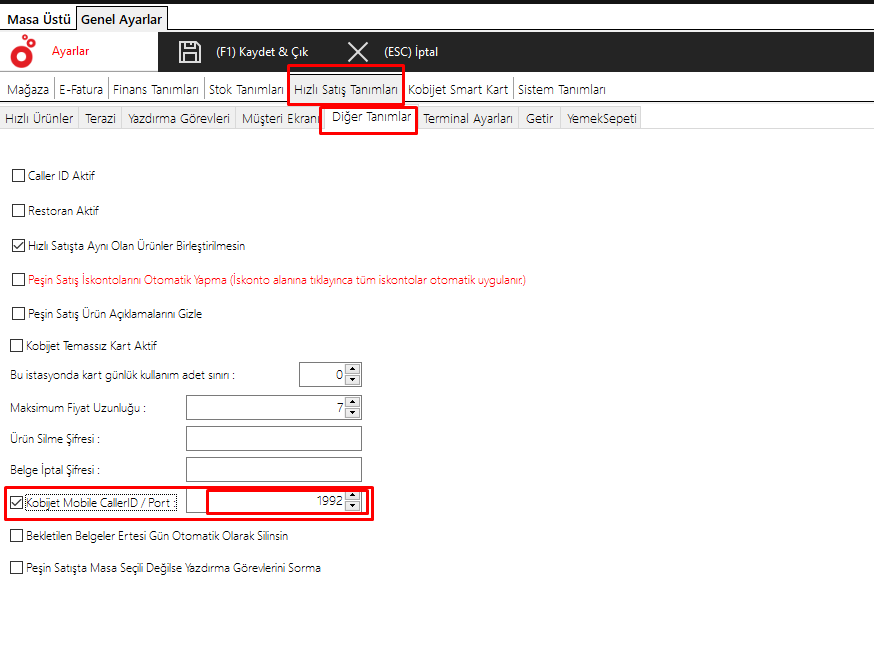Open Terminal Ayarları subtab

[x=468, y=118]
